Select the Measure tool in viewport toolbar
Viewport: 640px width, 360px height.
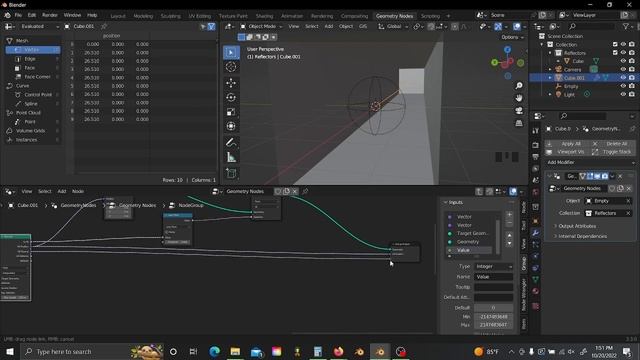click(231, 157)
